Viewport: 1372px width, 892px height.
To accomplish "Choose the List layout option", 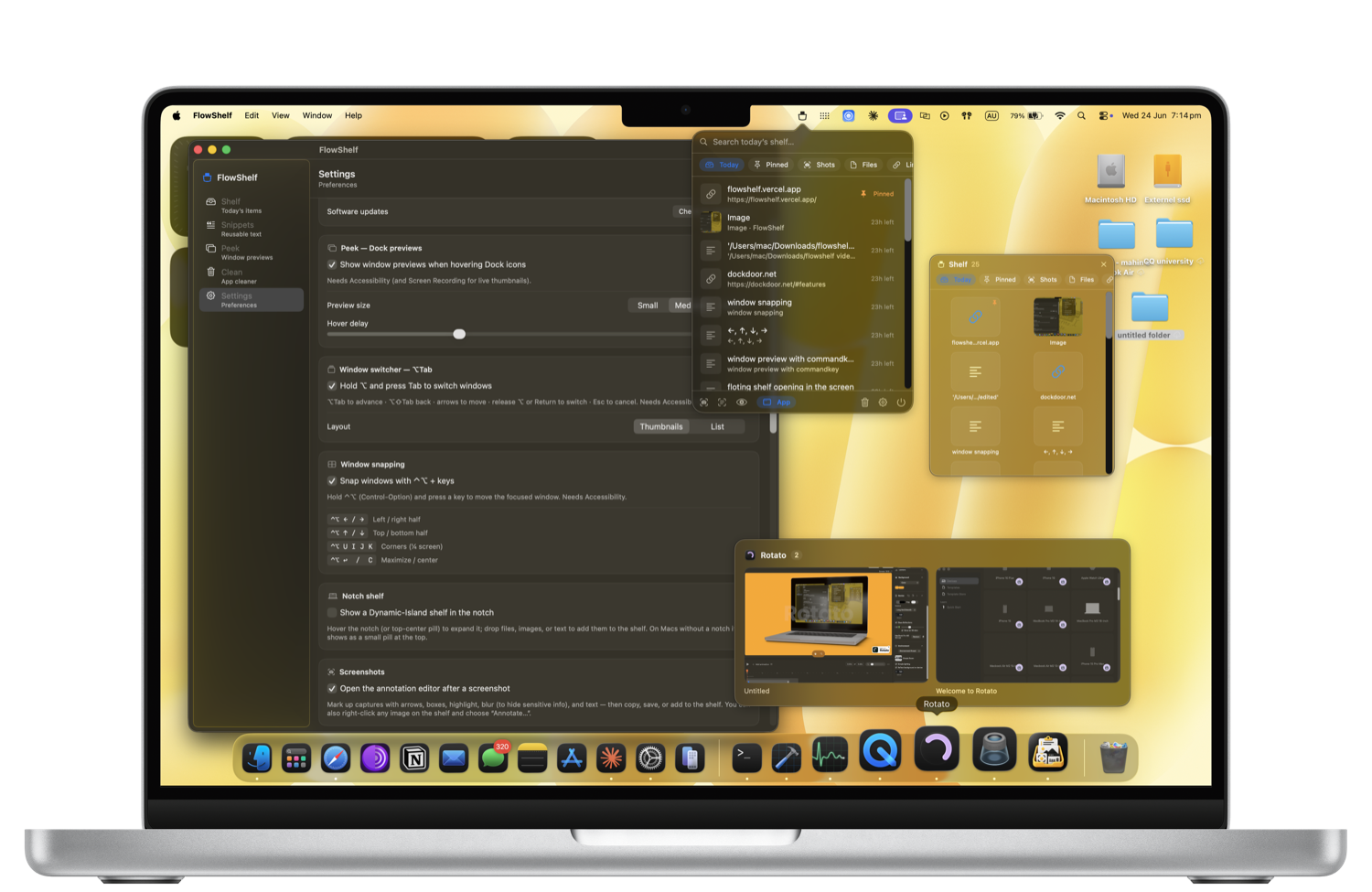I will click(717, 427).
